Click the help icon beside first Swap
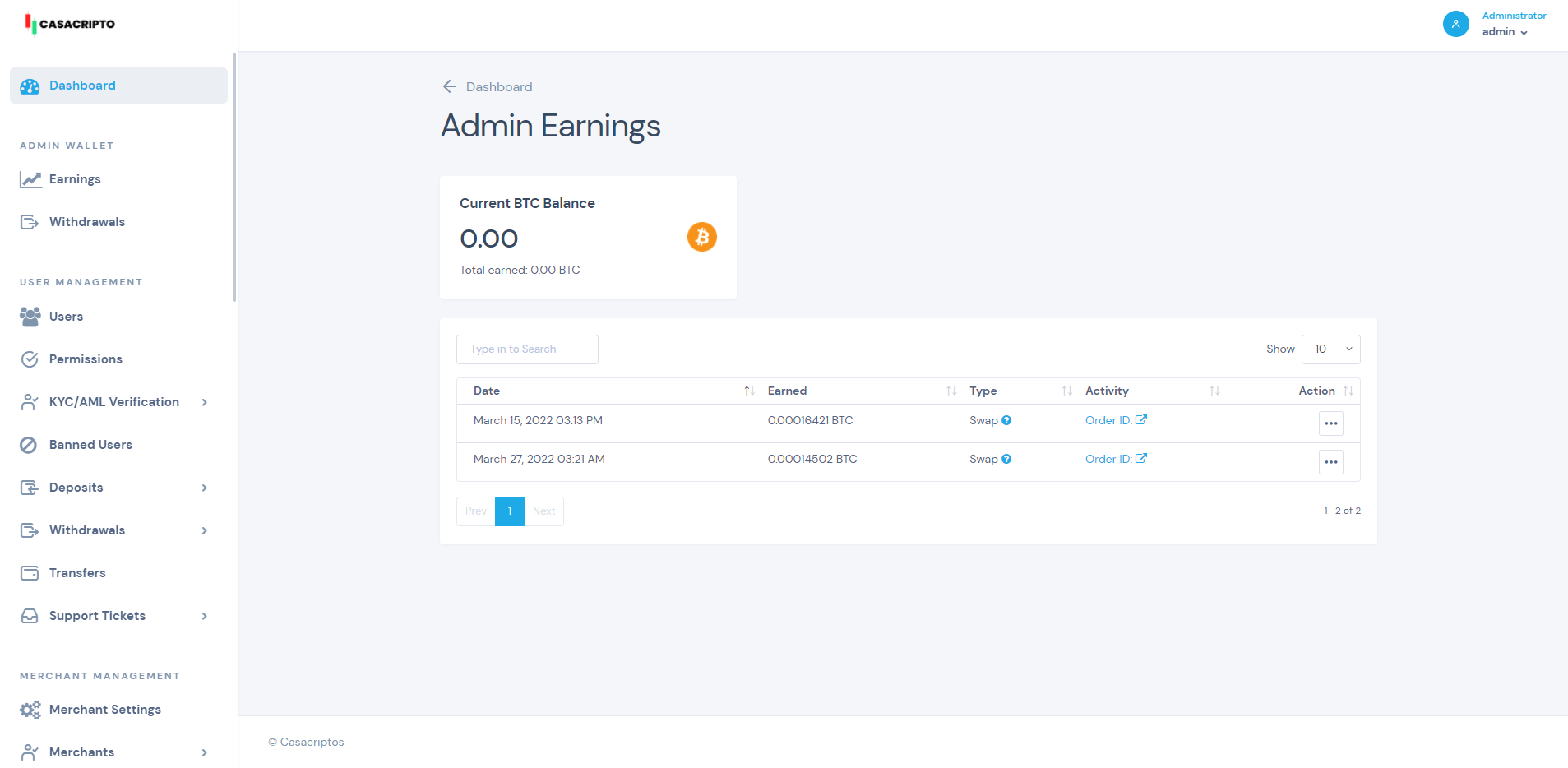This screenshot has width=1568, height=768. [1006, 420]
